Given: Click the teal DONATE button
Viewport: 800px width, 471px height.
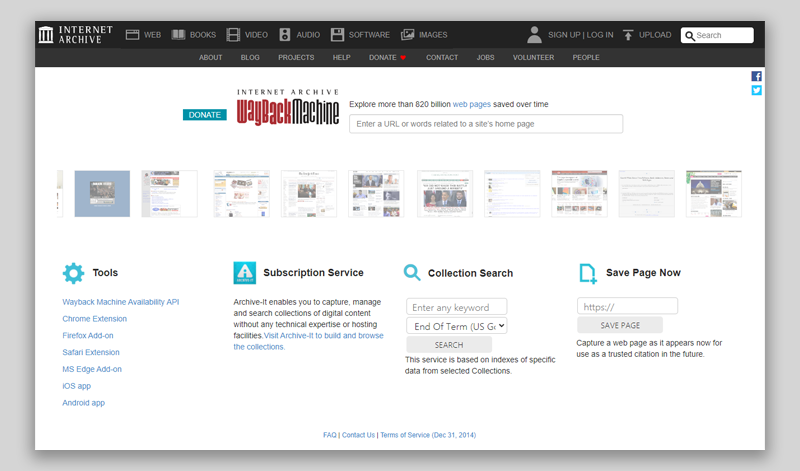Looking at the screenshot, I should [x=205, y=115].
